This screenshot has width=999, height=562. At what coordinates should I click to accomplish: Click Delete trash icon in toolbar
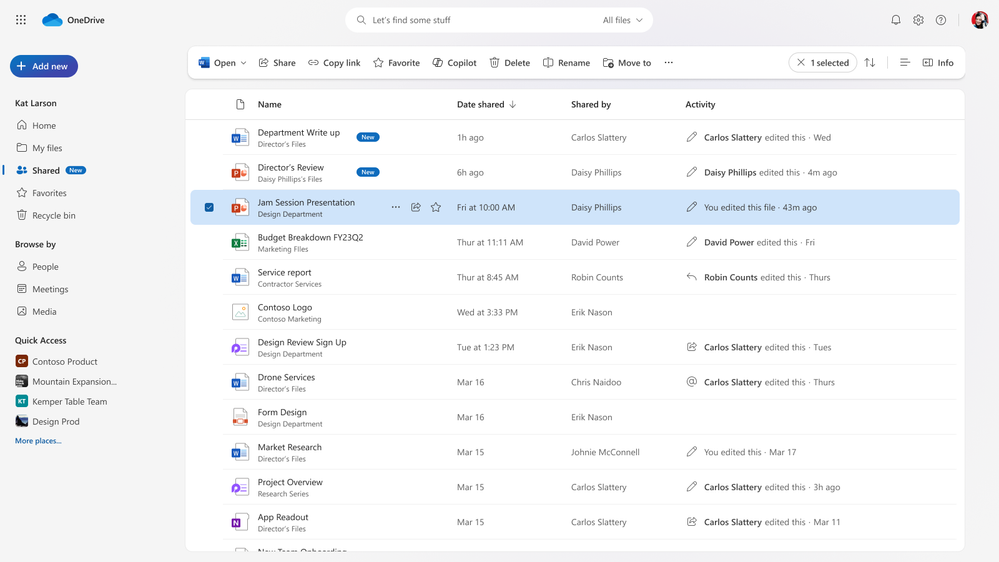[x=509, y=63]
